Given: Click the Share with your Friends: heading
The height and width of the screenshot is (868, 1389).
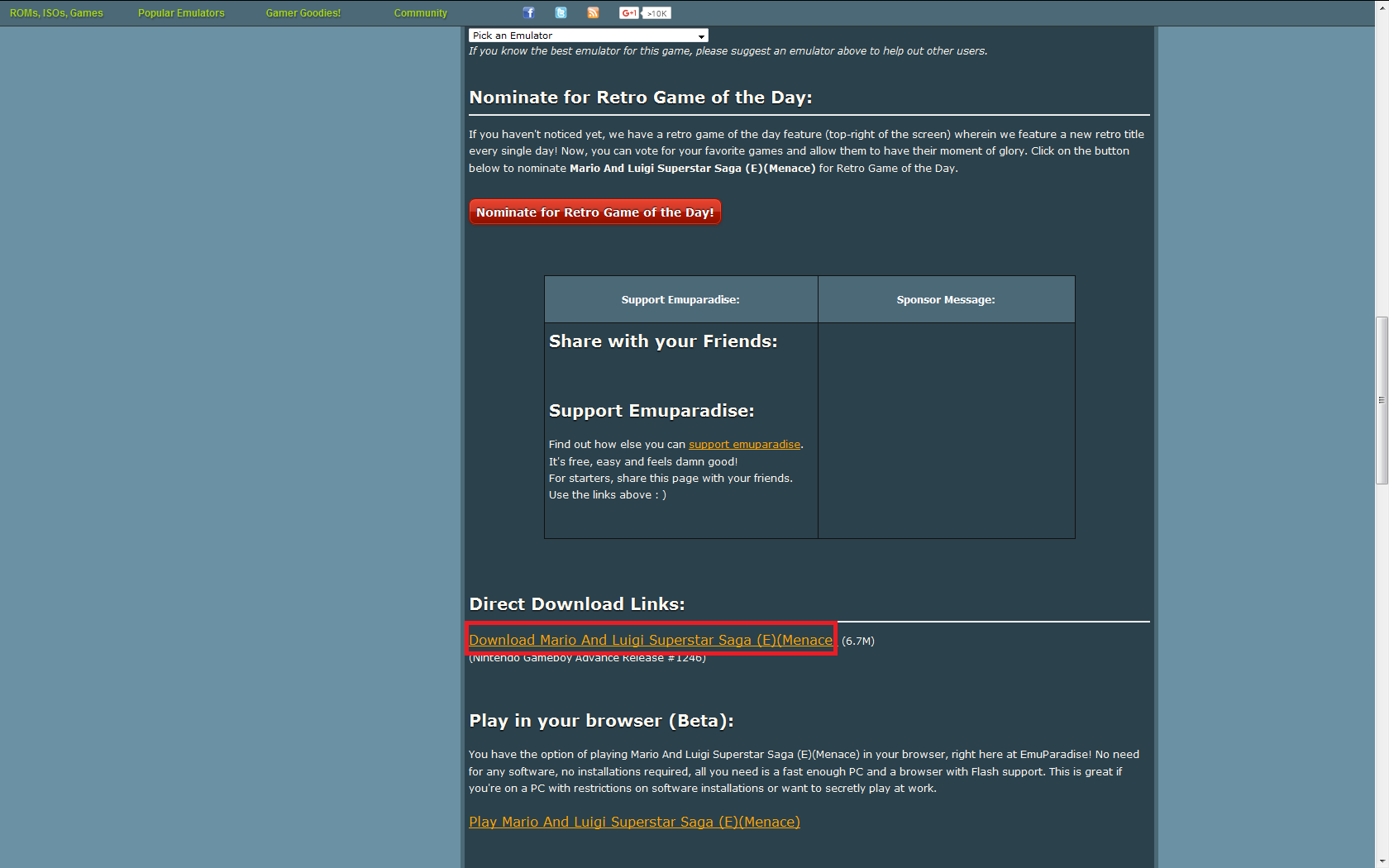Looking at the screenshot, I should click(x=663, y=341).
